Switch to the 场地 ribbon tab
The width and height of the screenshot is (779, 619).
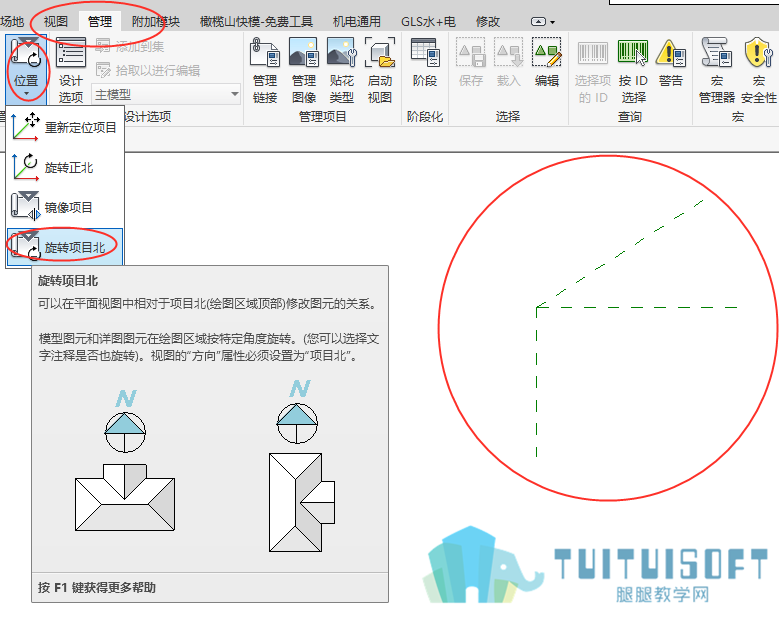(12, 21)
